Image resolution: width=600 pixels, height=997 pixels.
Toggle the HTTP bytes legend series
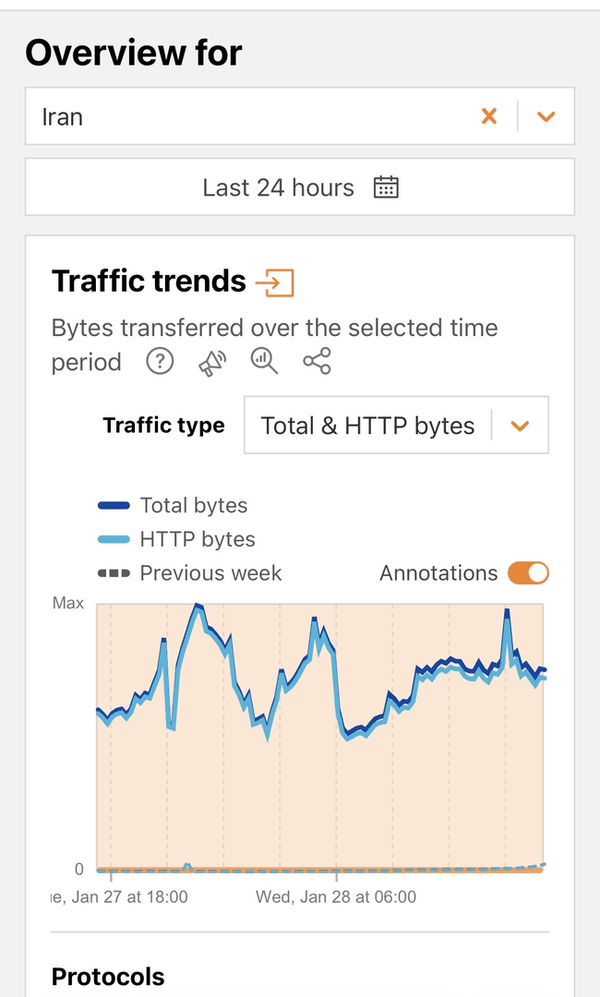(197, 539)
